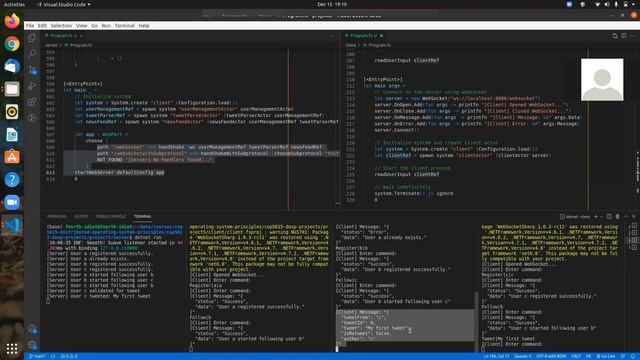Open the Explorer view in activity bar
This screenshot has height=360, width=640.
click(32, 38)
